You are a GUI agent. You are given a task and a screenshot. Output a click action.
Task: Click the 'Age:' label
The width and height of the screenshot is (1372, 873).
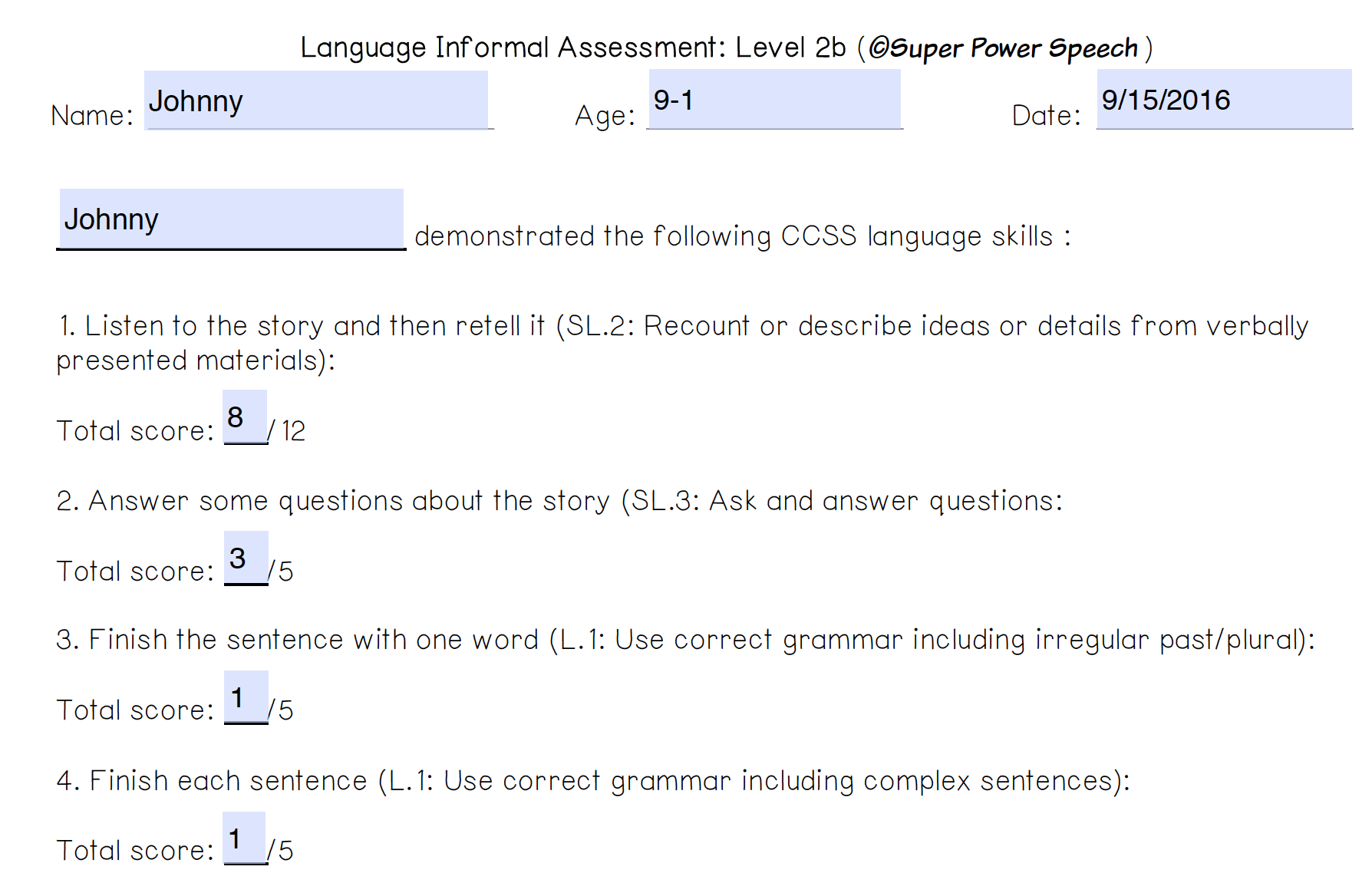click(x=605, y=116)
